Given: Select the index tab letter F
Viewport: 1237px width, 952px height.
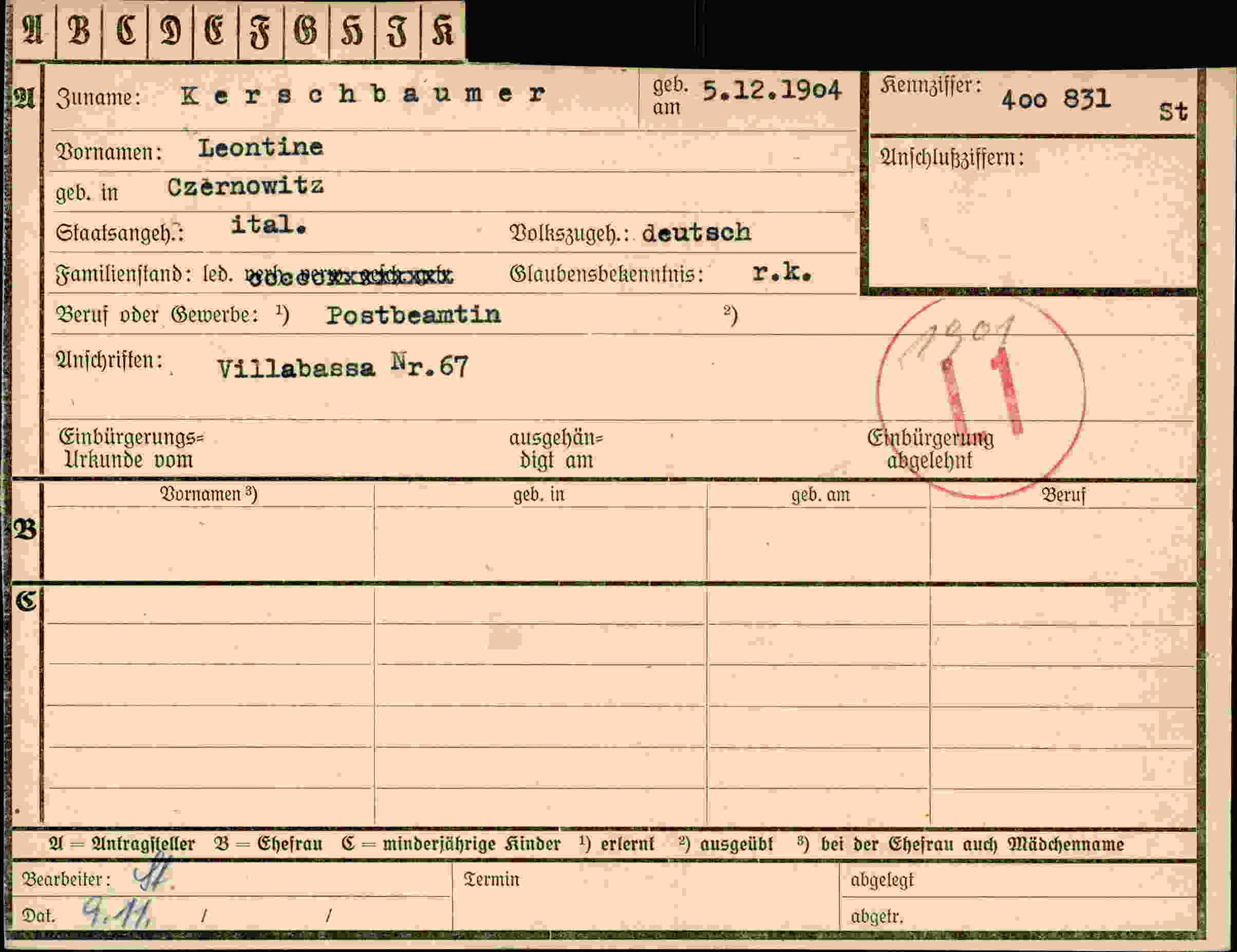Looking at the screenshot, I should click(260, 32).
